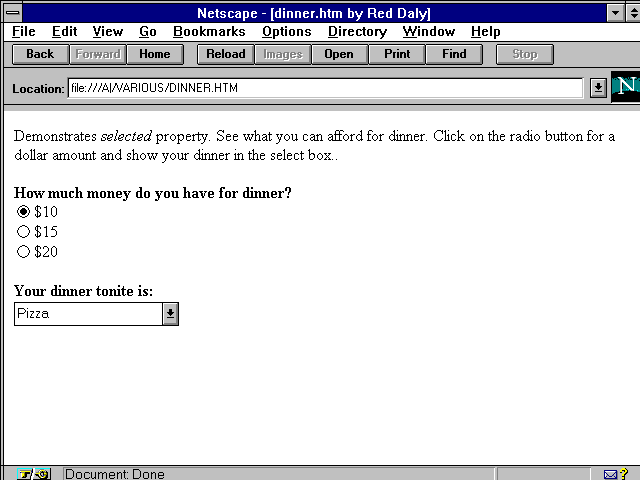Pick the $20 radio button
This screenshot has width=640, height=480.
tap(24, 252)
